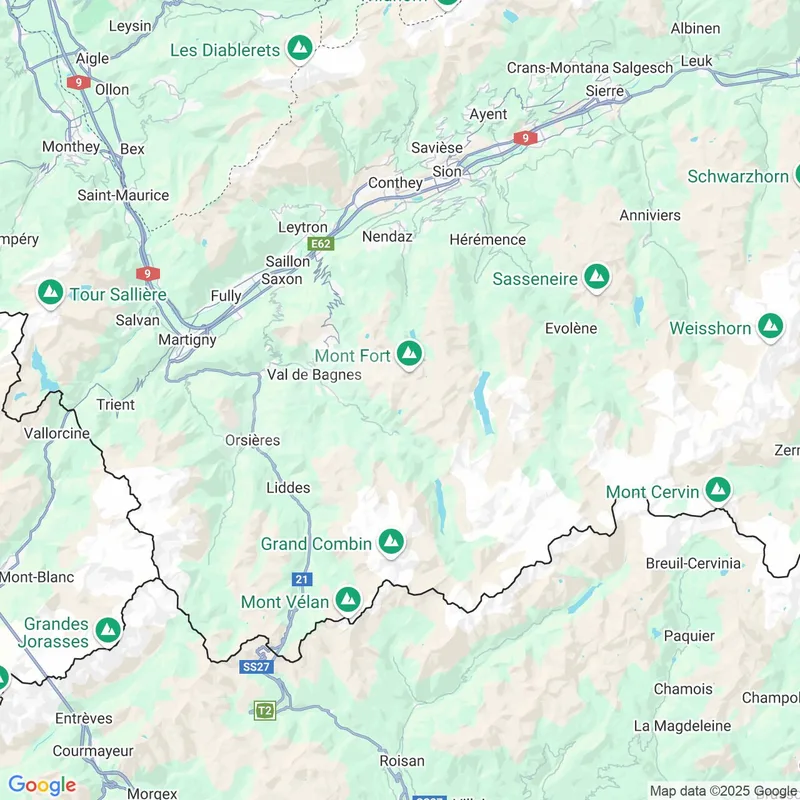Select the Mont Fort peak pin
This screenshot has width=800, height=800.
409,354
